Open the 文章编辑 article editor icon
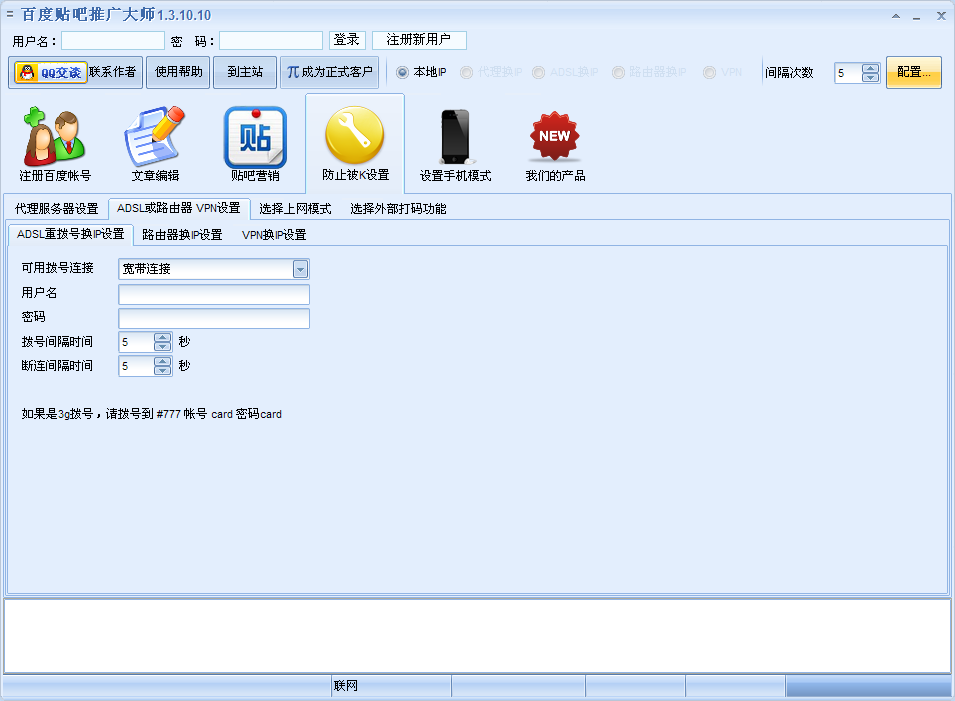Image resolution: width=955 pixels, height=701 pixels. coord(155,138)
